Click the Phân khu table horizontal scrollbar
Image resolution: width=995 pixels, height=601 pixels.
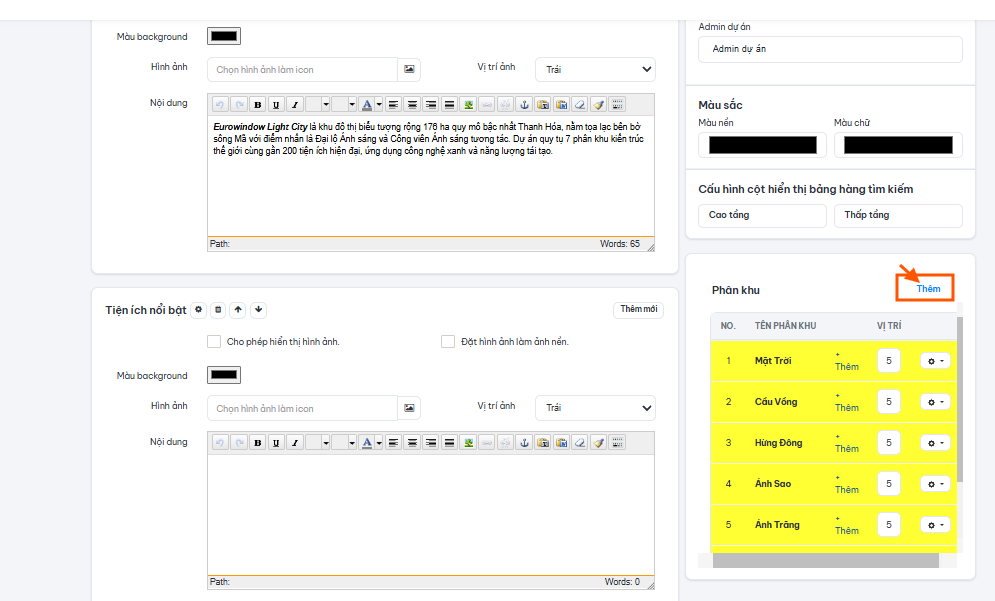click(x=826, y=560)
